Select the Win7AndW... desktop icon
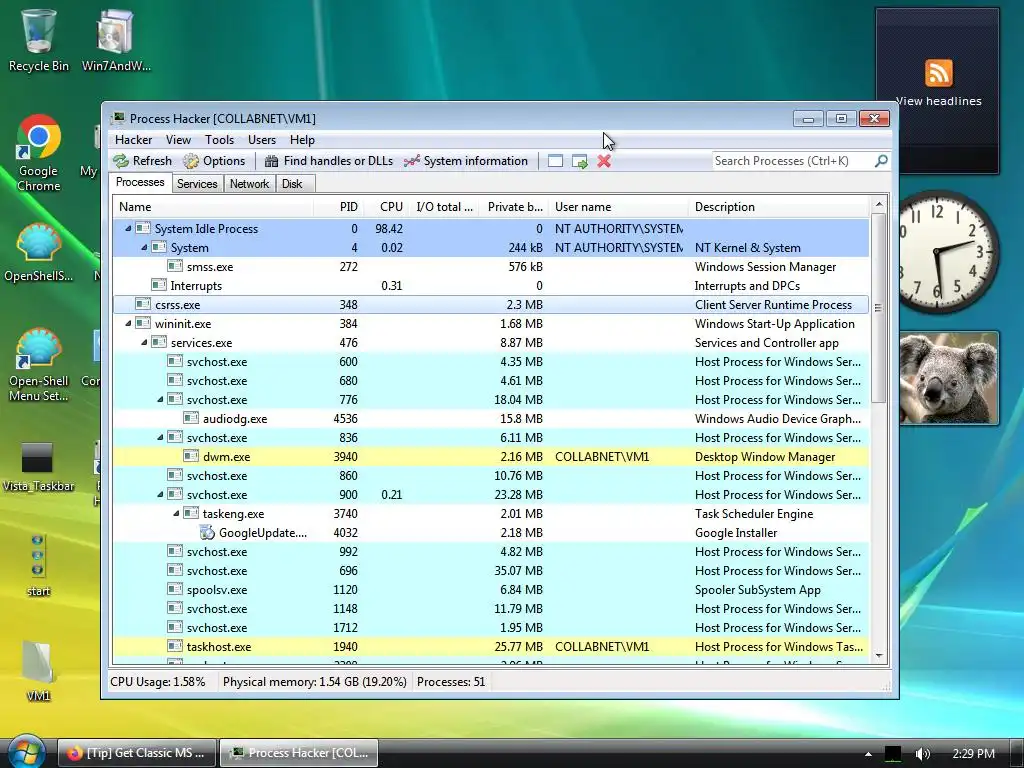 pyautogui.click(x=116, y=40)
